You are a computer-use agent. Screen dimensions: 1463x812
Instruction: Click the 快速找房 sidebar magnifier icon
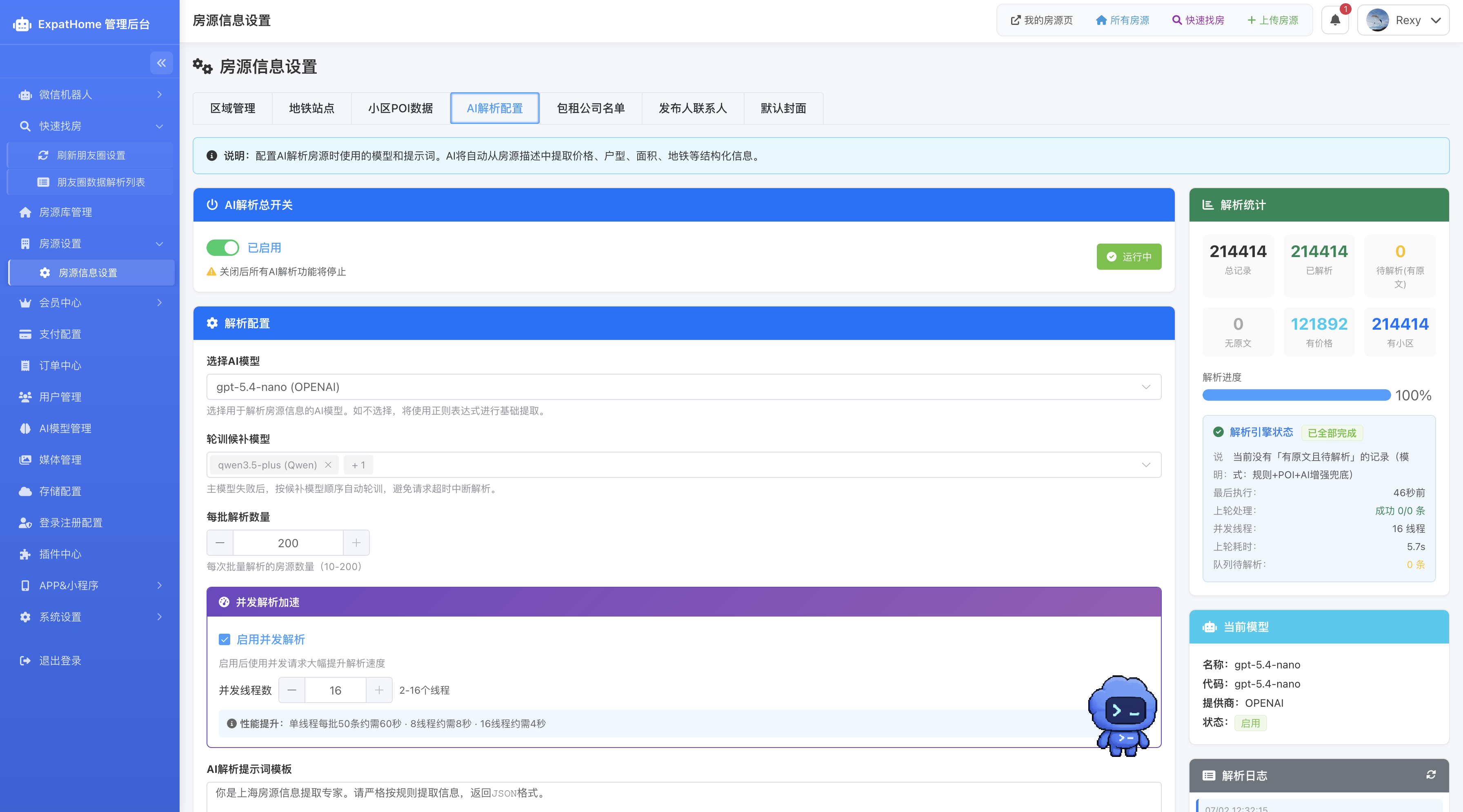pyautogui.click(x=25, y=126)
